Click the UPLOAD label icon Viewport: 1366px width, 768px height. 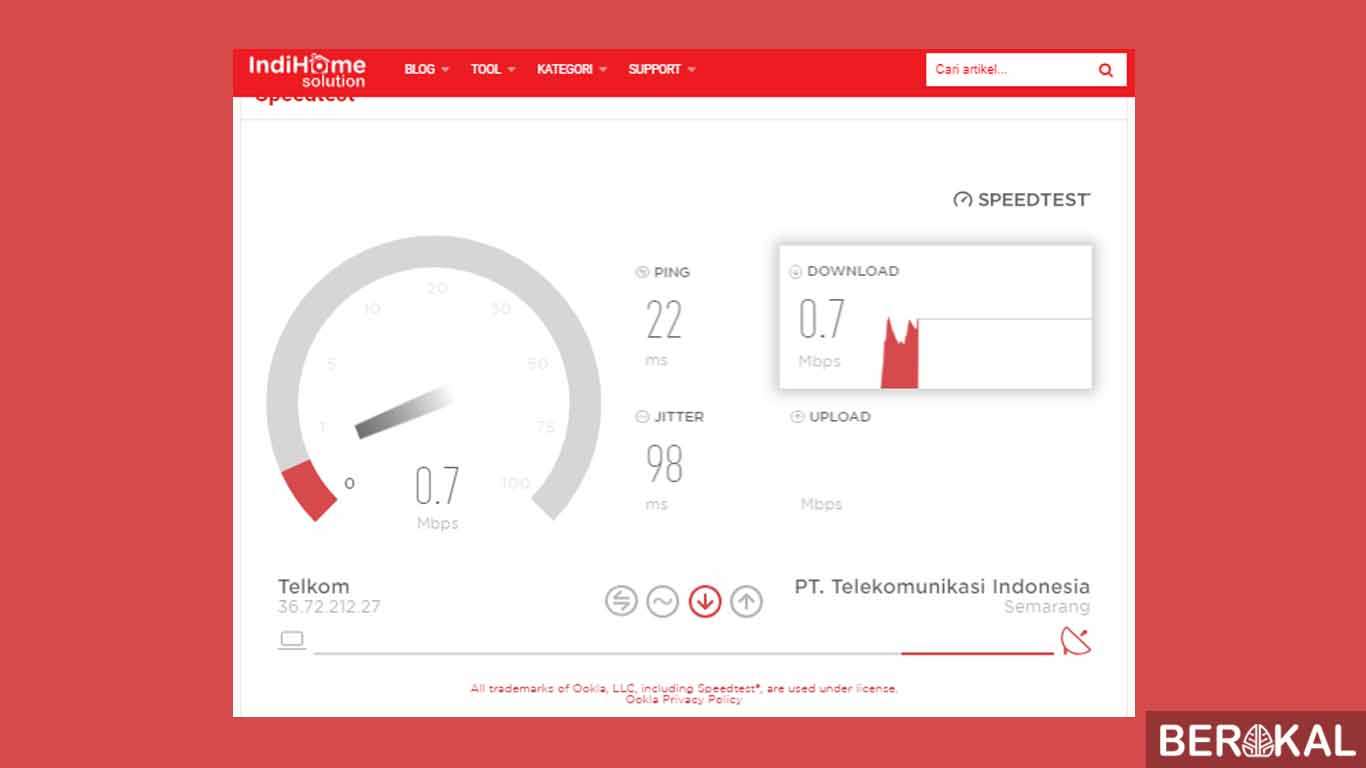point(797,417)
